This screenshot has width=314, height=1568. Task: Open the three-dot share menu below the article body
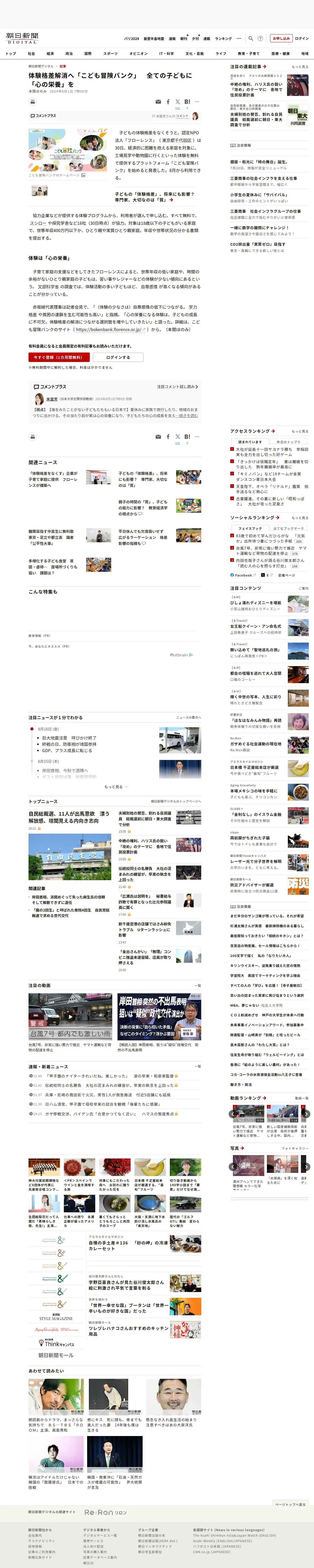coord(197,436)
